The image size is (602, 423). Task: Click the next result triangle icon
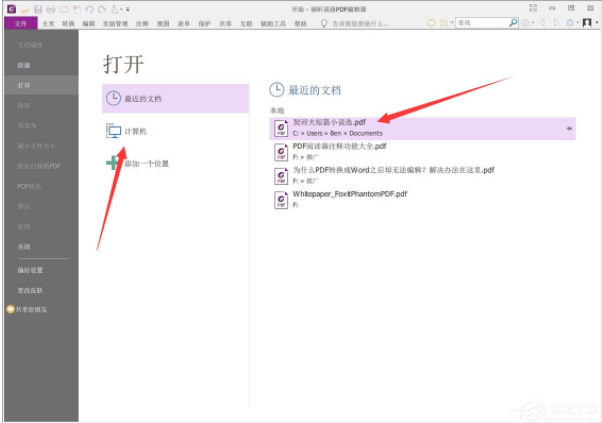pos(556,23)
